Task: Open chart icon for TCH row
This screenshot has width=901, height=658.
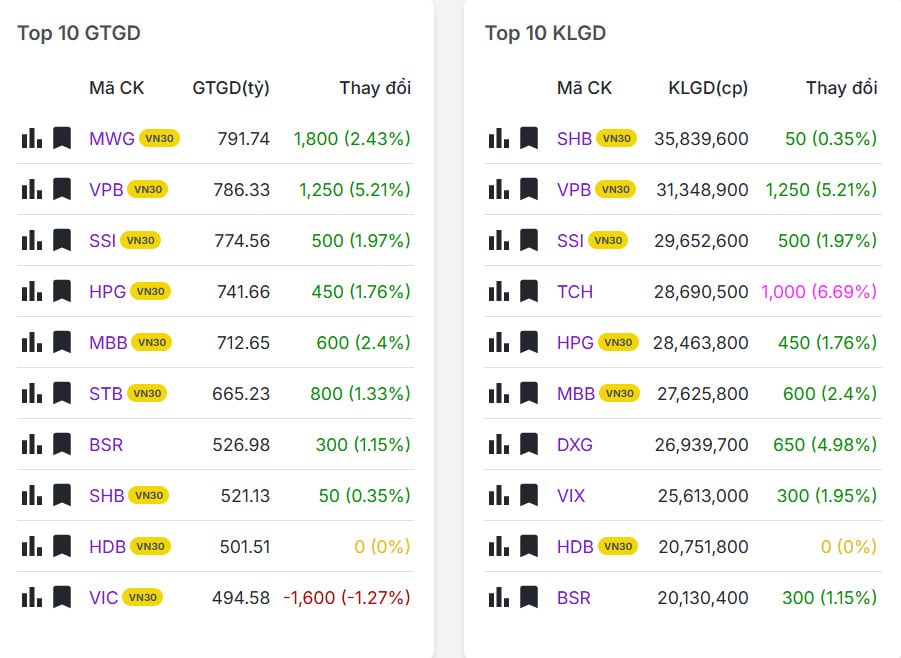Action: pos(499,291)
